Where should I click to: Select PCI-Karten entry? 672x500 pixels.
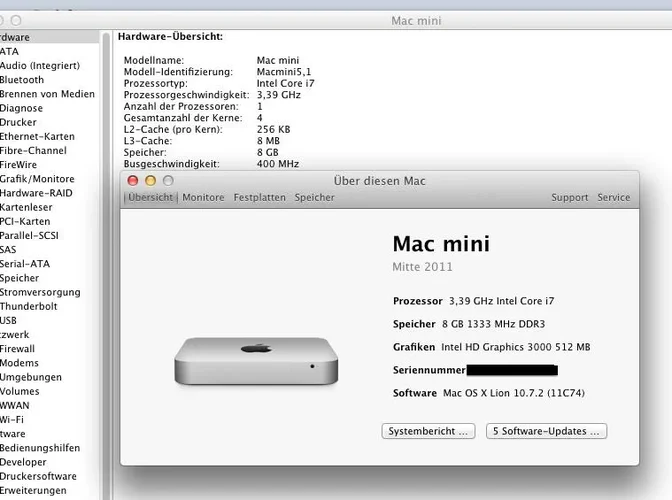click(x=25, y=221)
